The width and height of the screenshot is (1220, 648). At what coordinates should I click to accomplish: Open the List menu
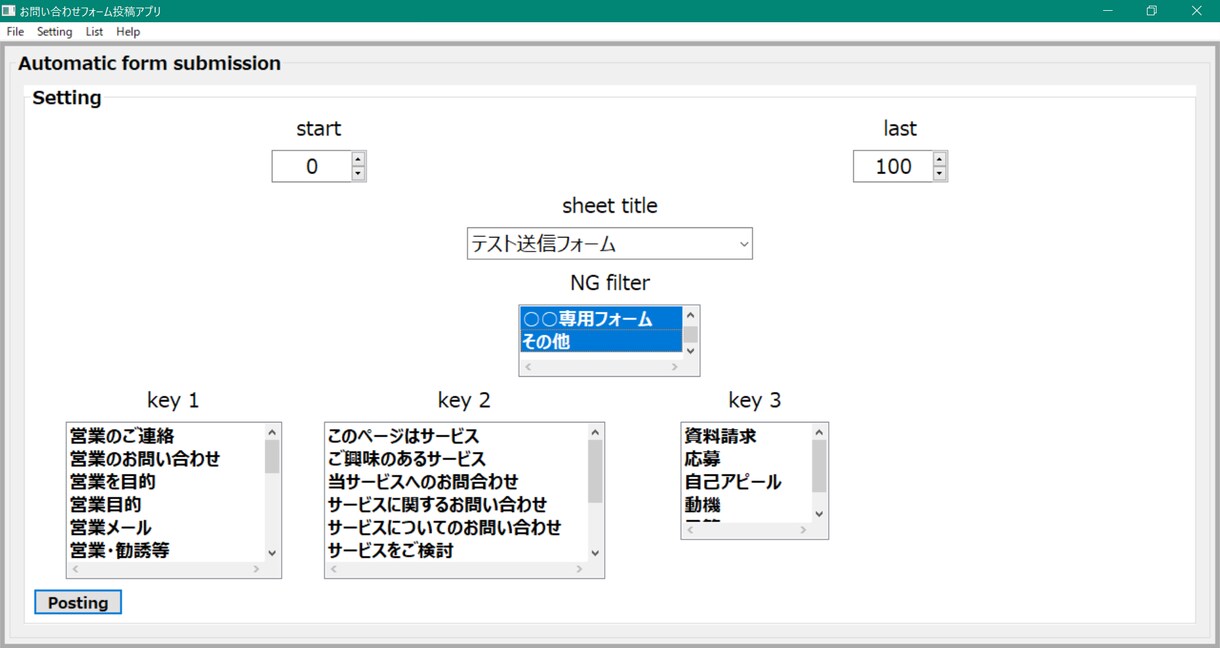click(95, 32)
